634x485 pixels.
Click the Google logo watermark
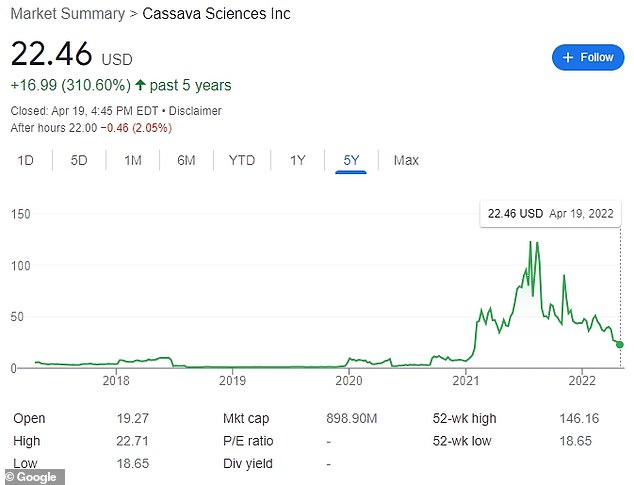pyautogui.click(x=33, y=476)
